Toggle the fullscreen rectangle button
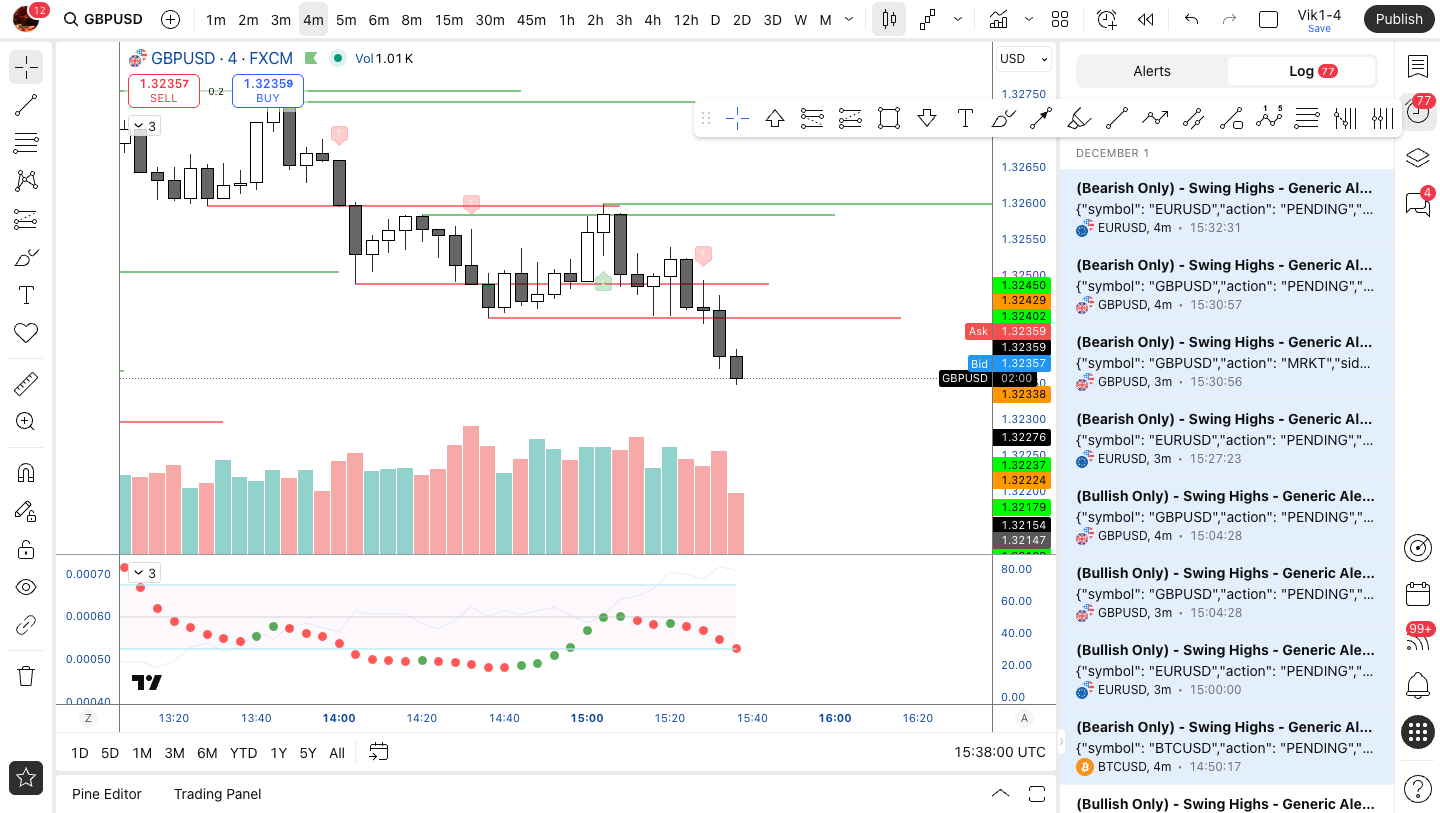The image size is (1440, 813). click(1268, 19)
